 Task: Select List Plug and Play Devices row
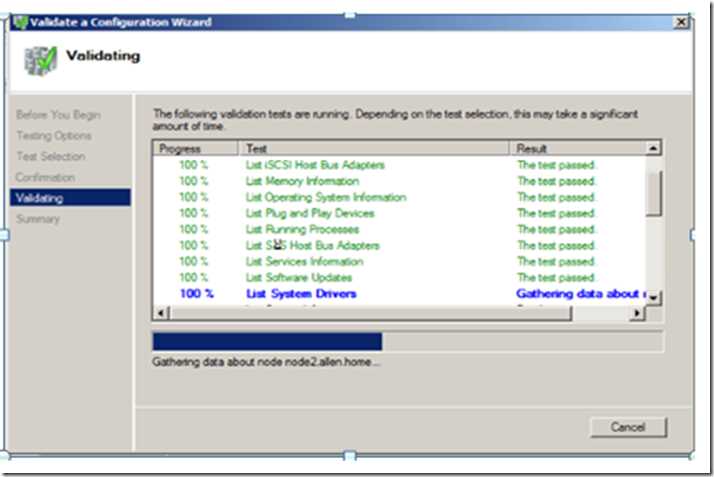click(x=399, y=213)
